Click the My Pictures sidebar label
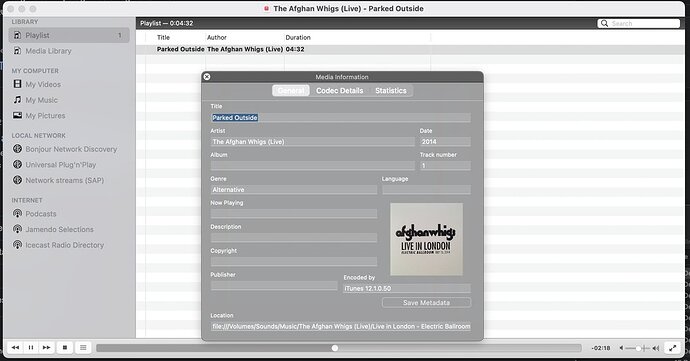This screenshot has height=361, width=690. point(45,116)
